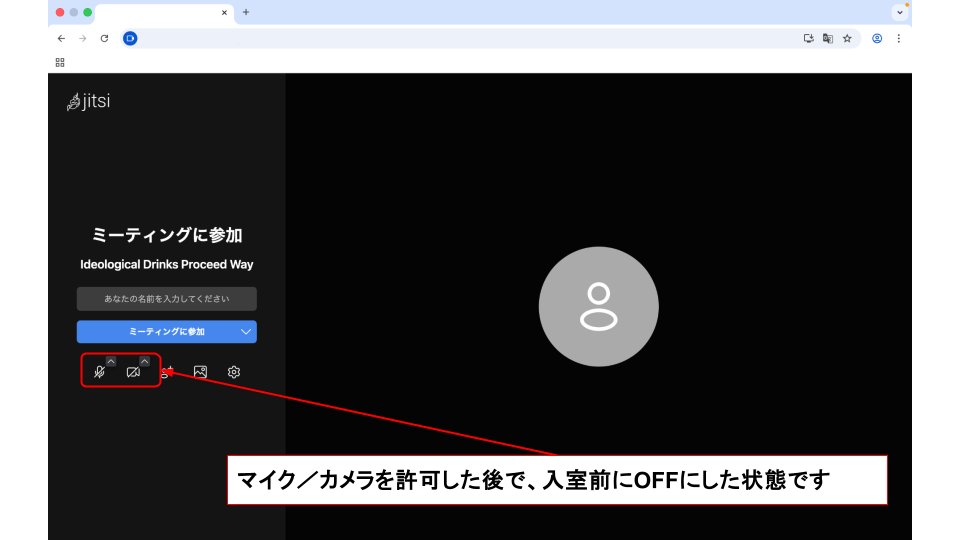The height and width of the screenshot is (540, 960).
Task: Open the invite people icon
Action: 167,372
